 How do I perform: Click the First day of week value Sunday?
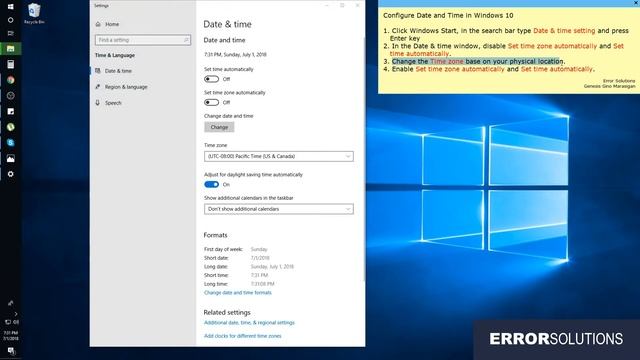coord(259,249)
